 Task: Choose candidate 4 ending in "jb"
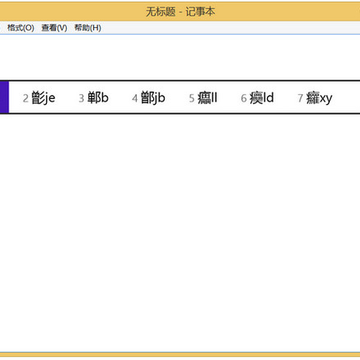click(149, 98)
